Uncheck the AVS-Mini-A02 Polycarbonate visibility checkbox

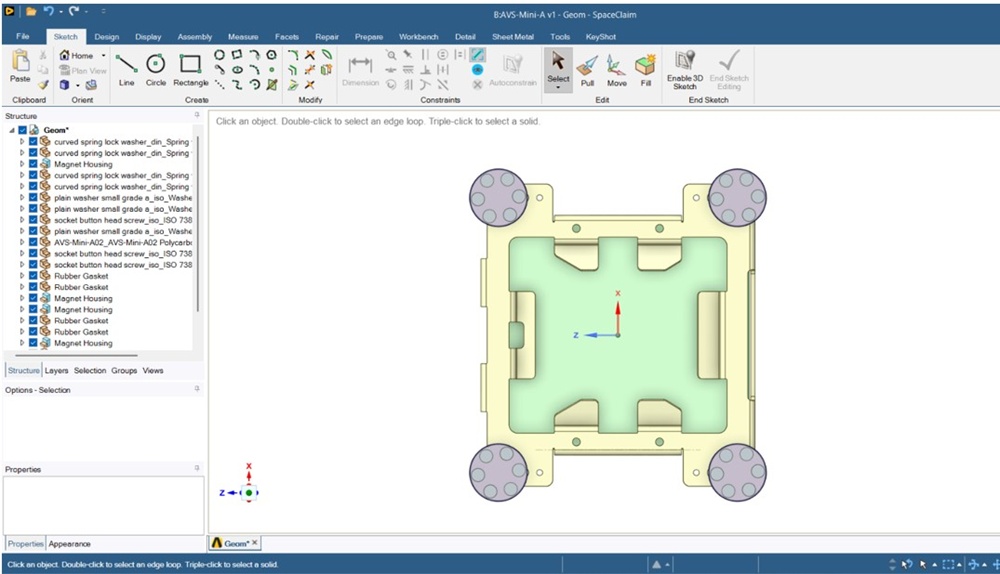[x=33, y=242]
